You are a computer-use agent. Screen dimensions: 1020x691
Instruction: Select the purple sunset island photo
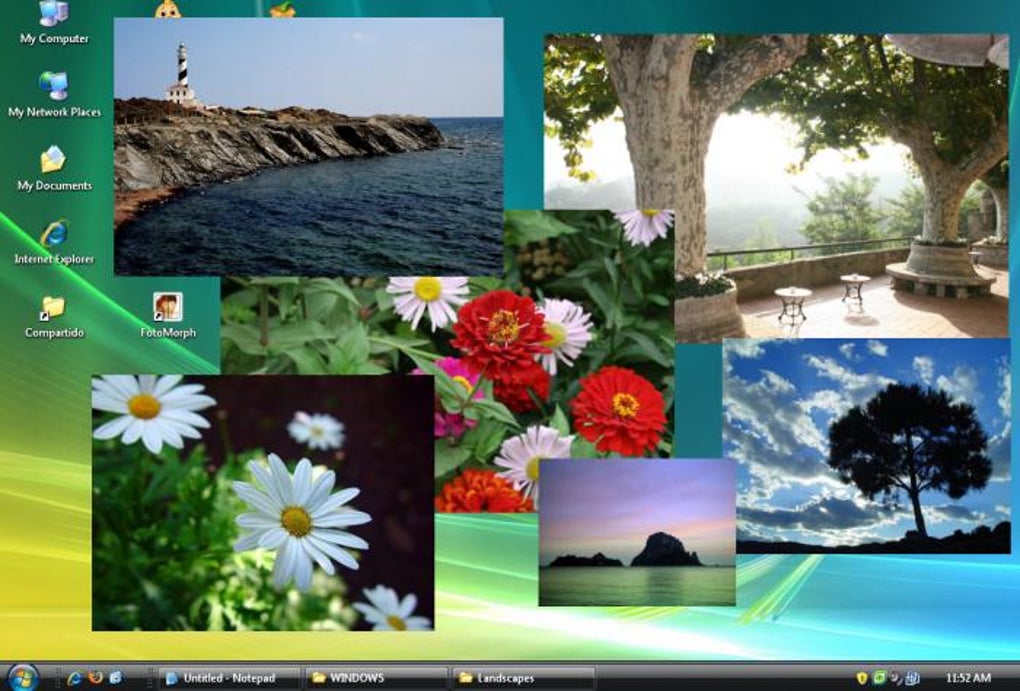pyautogui.click(x=637, y=532)
